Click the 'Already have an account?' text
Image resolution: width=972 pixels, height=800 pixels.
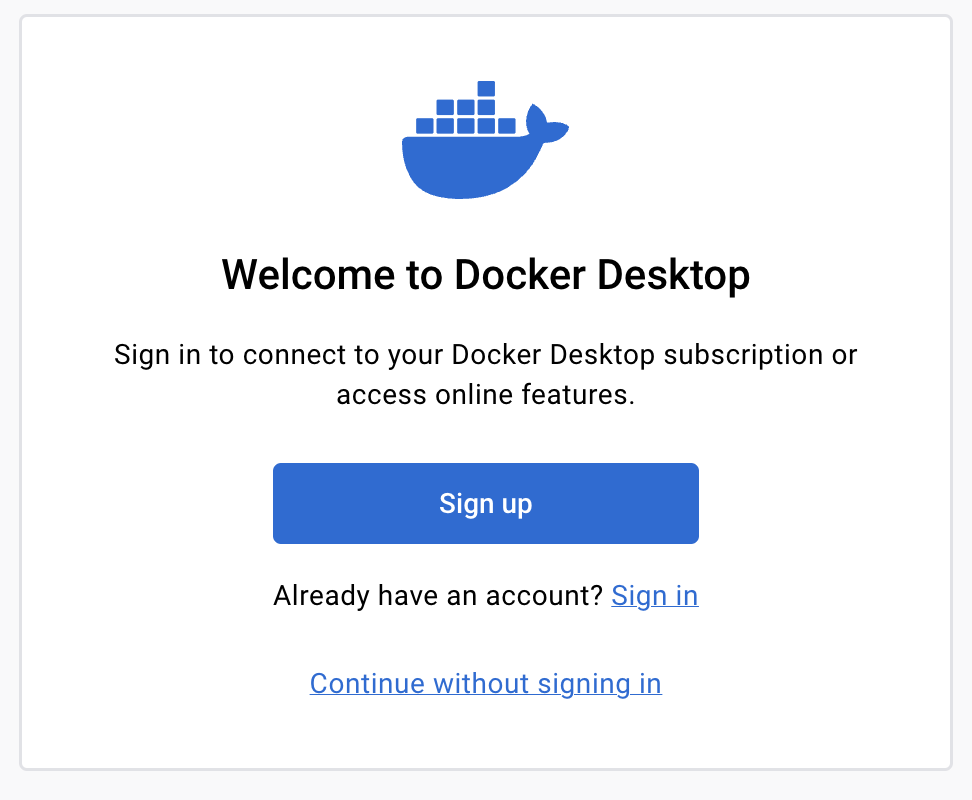(x=438, y=596)
